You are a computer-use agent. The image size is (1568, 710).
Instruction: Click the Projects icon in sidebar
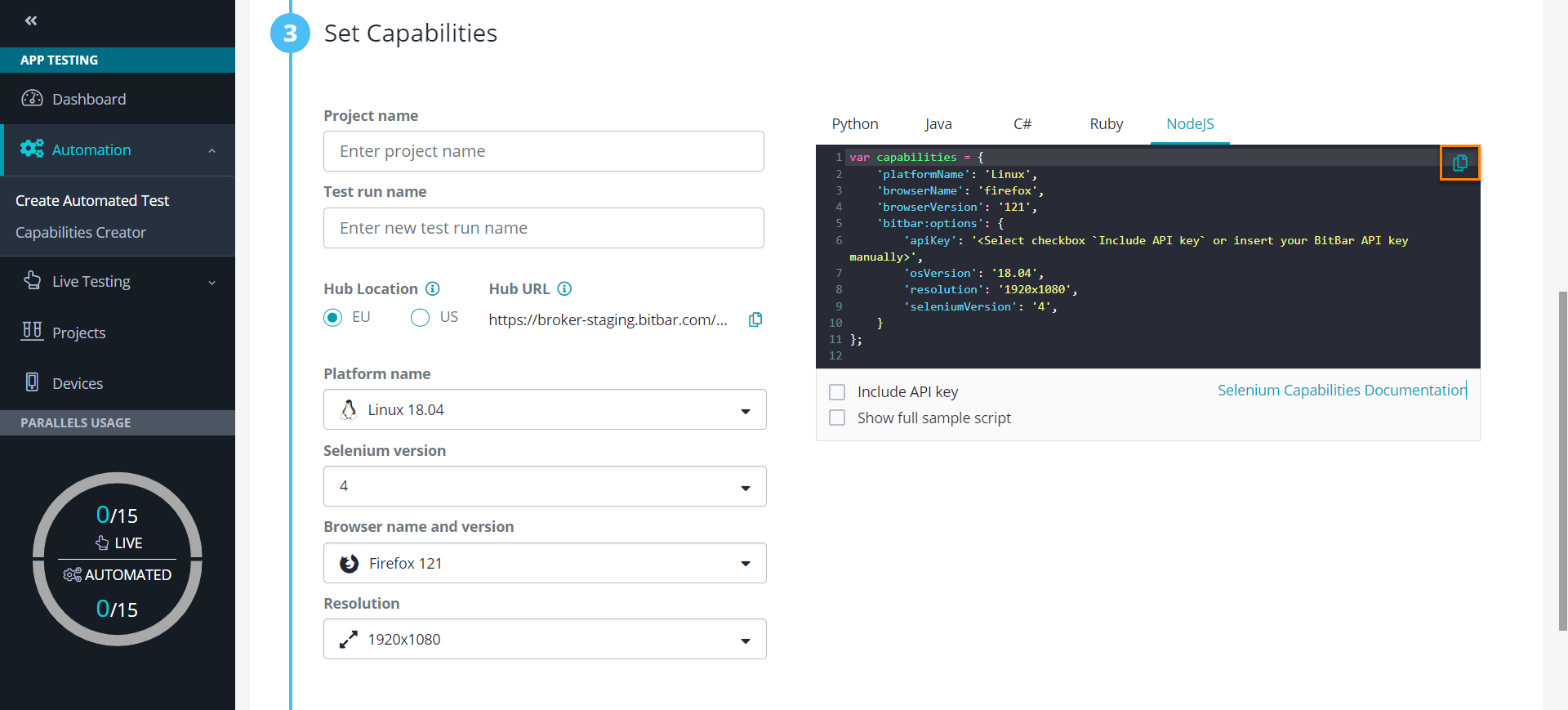click(32, 331)
